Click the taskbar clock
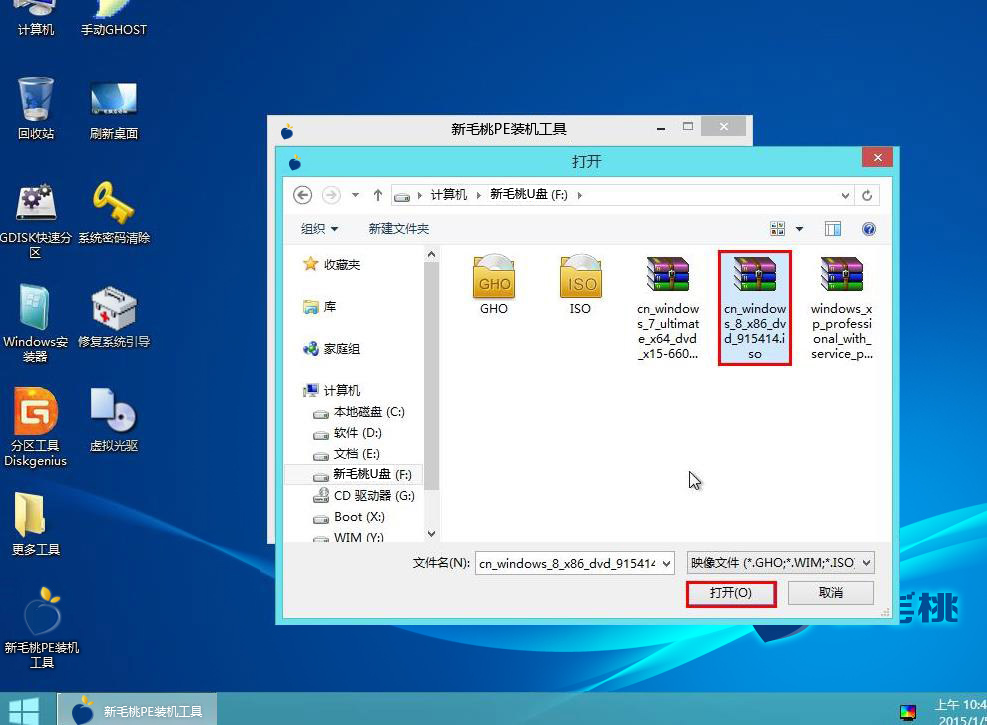The height and width of the screenshot is (725, 987). point(959,712)
